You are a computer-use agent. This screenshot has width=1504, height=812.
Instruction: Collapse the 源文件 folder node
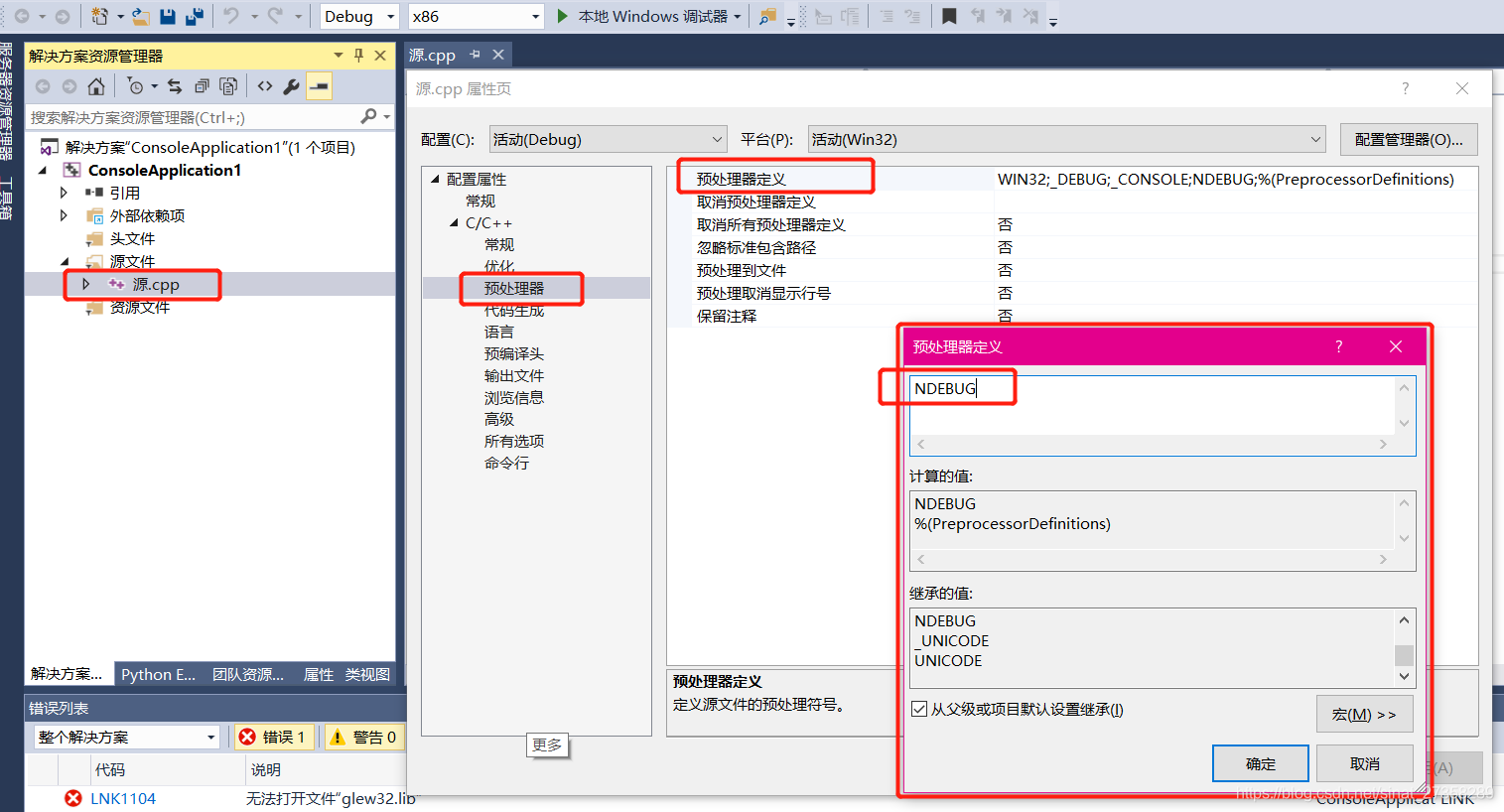64,261
